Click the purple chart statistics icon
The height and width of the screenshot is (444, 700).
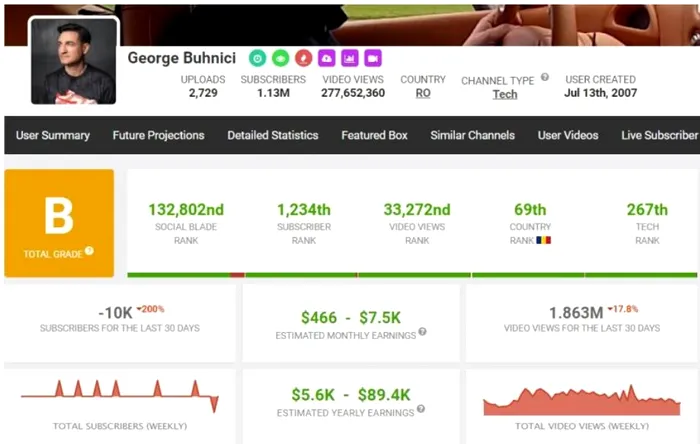pyautogui.click(x=349, y=58)
